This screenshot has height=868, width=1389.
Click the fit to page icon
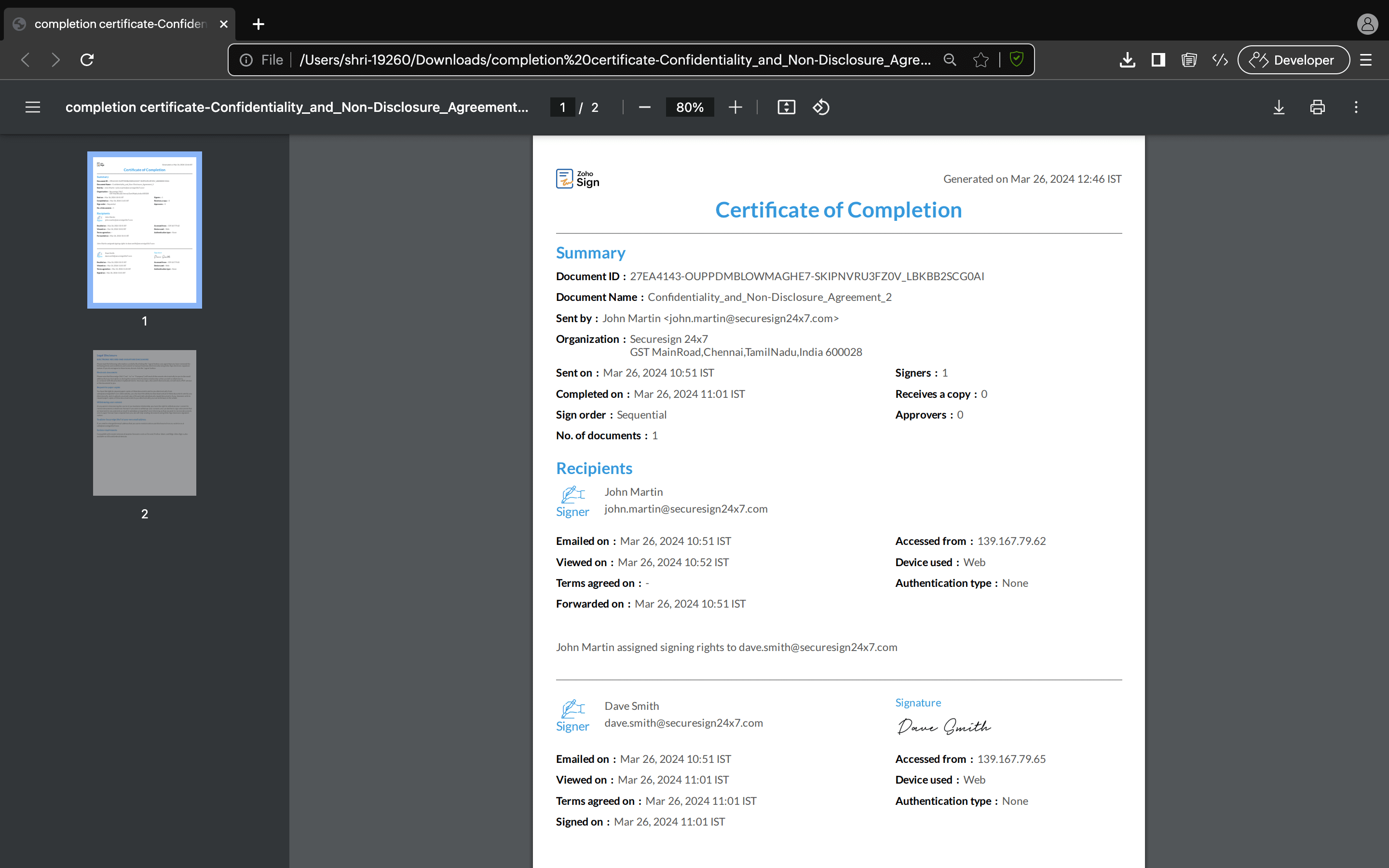pos(786,108)
